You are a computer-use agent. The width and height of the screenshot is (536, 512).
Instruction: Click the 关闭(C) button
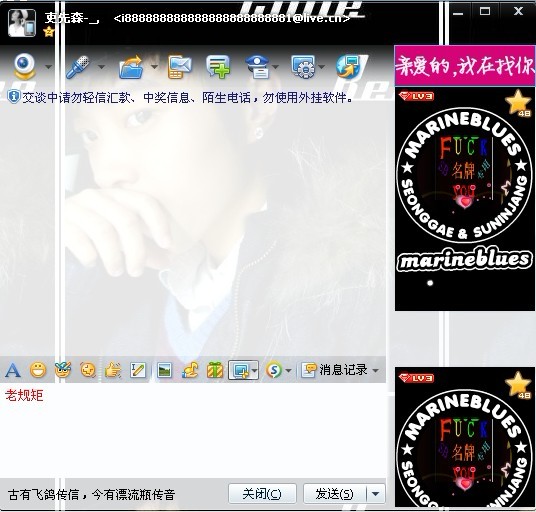pos(262,494)
